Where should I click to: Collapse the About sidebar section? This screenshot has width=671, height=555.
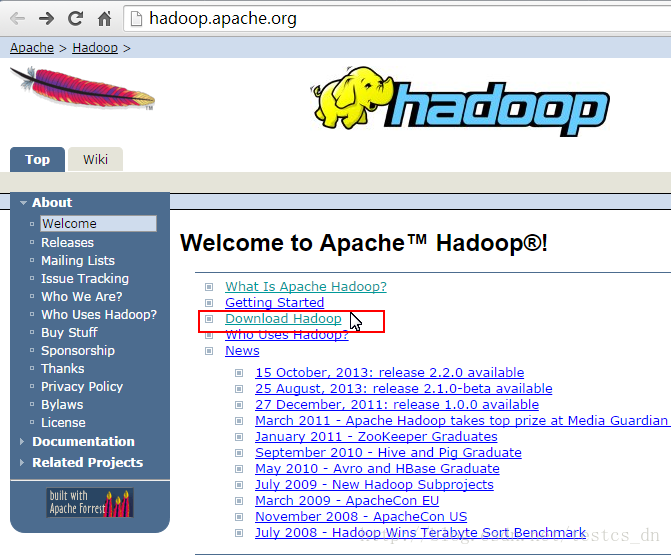(x=46, y=202)
